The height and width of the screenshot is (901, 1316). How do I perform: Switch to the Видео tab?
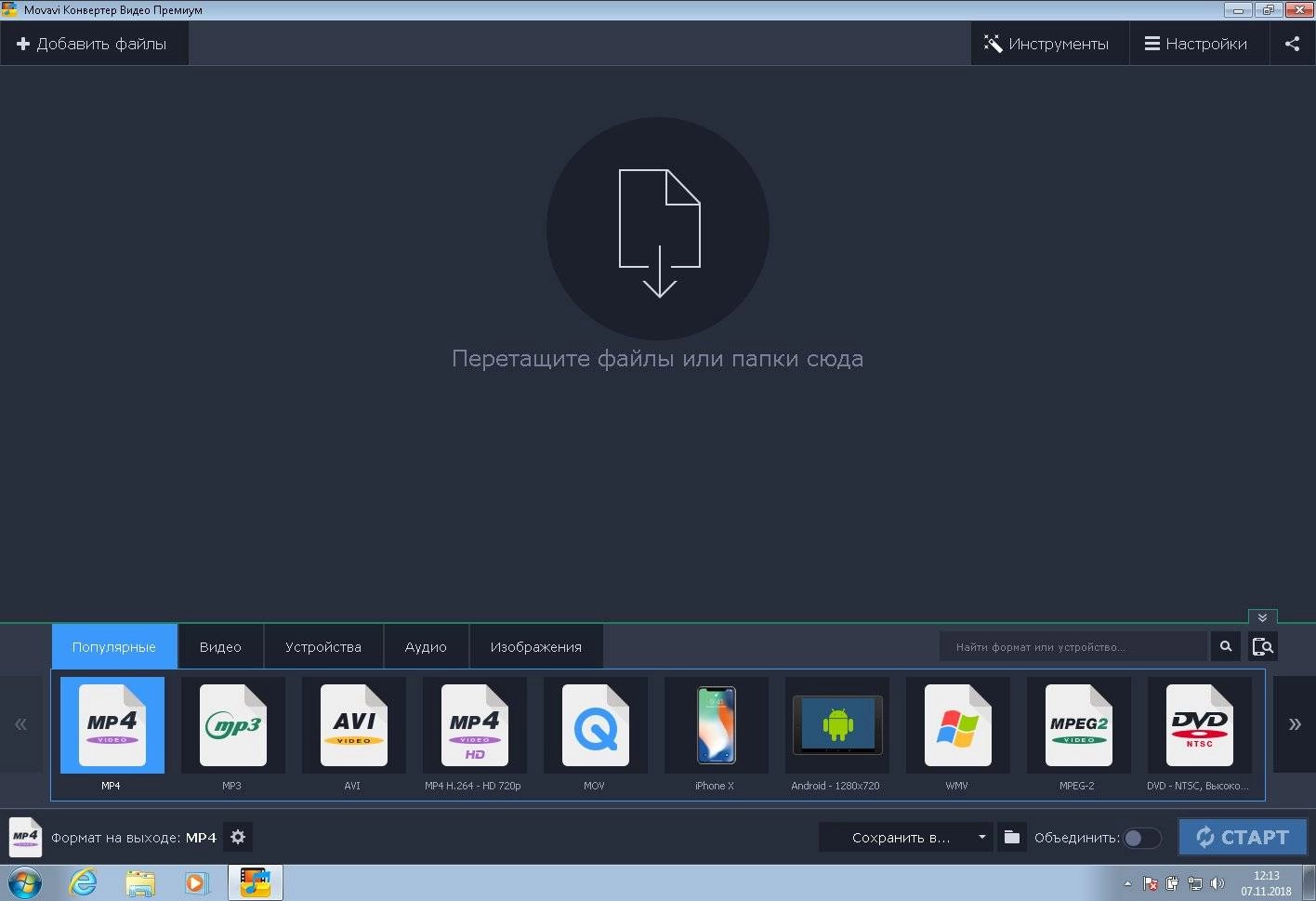[x=220, y=646]
